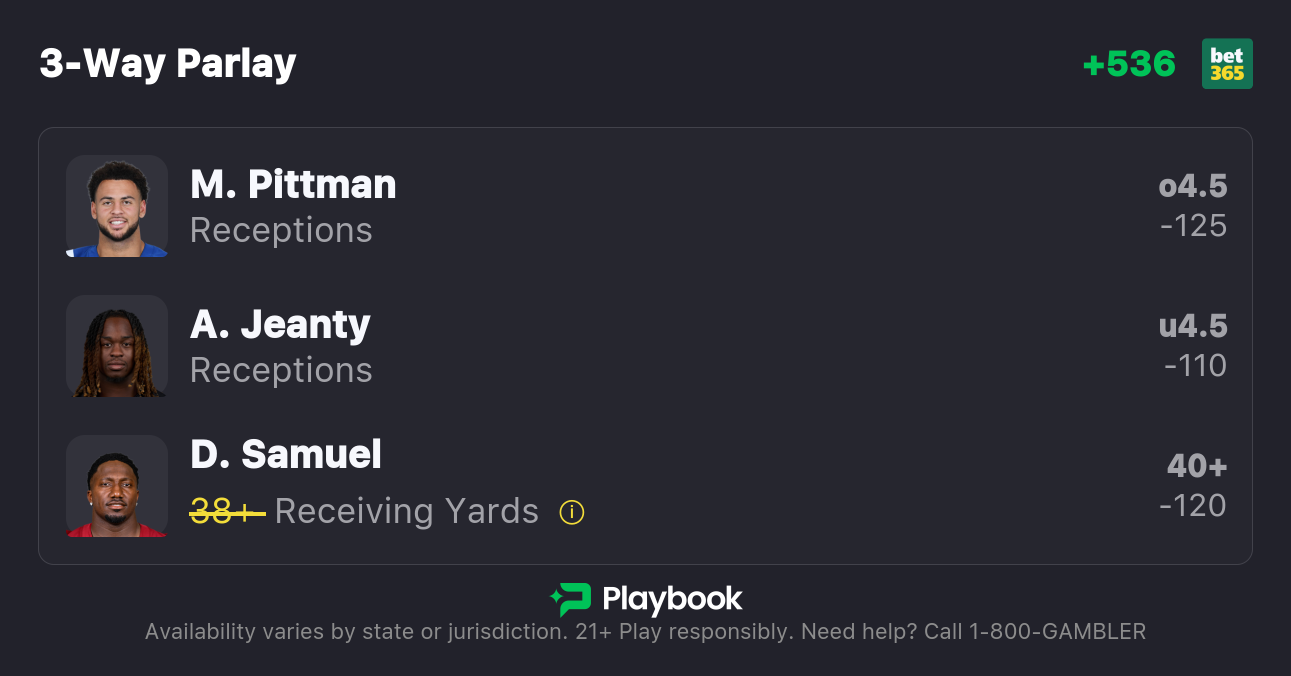Click the bet365 sportsbook logo icon
This screenshot has height=676, width=1291.
pos(1227,64)
